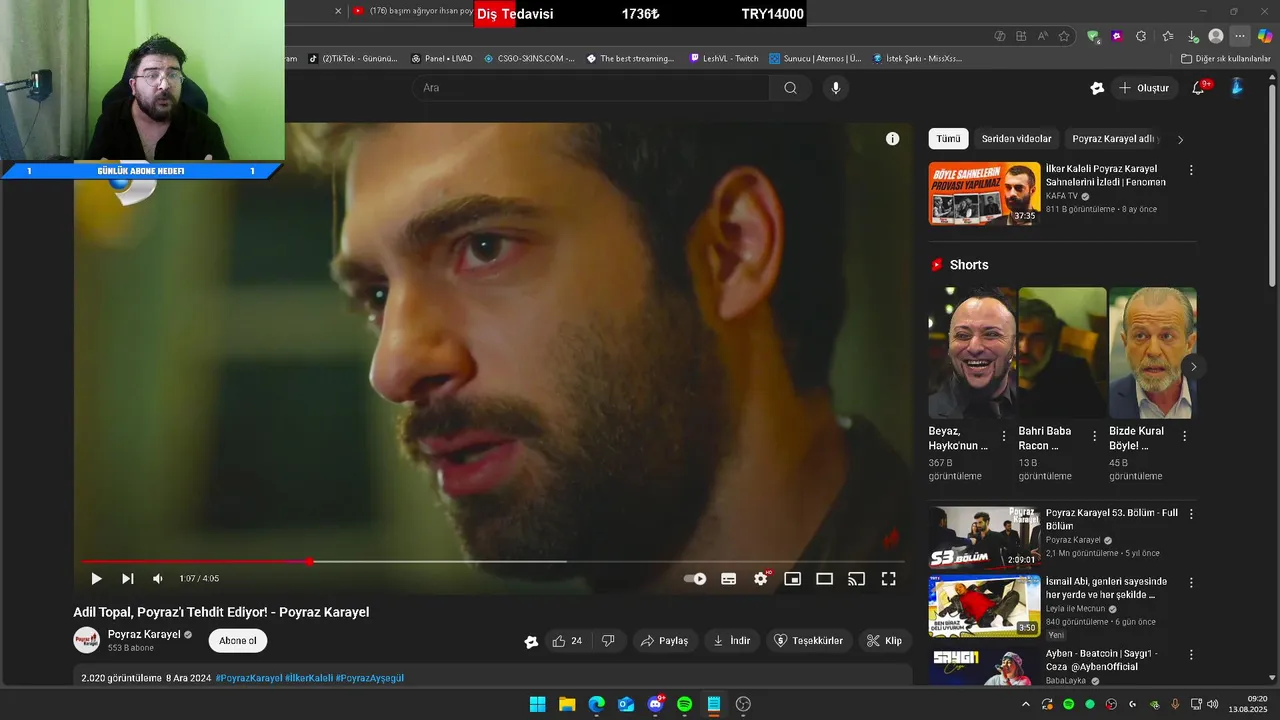
Task: Dislike the video with thumbs down
Action: (608, 641)
